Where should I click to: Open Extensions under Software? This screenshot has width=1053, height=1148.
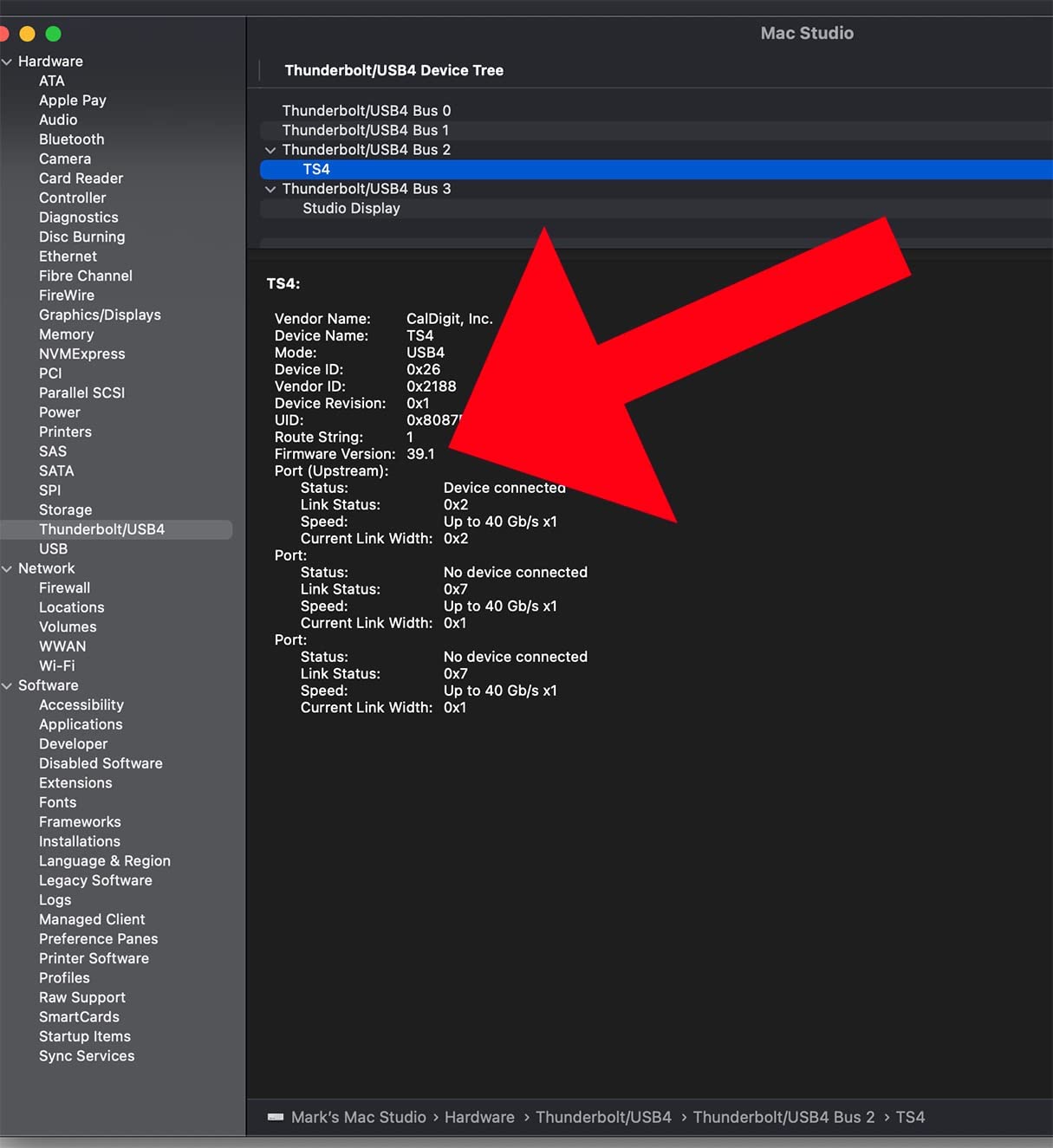[x=75, y=782]
